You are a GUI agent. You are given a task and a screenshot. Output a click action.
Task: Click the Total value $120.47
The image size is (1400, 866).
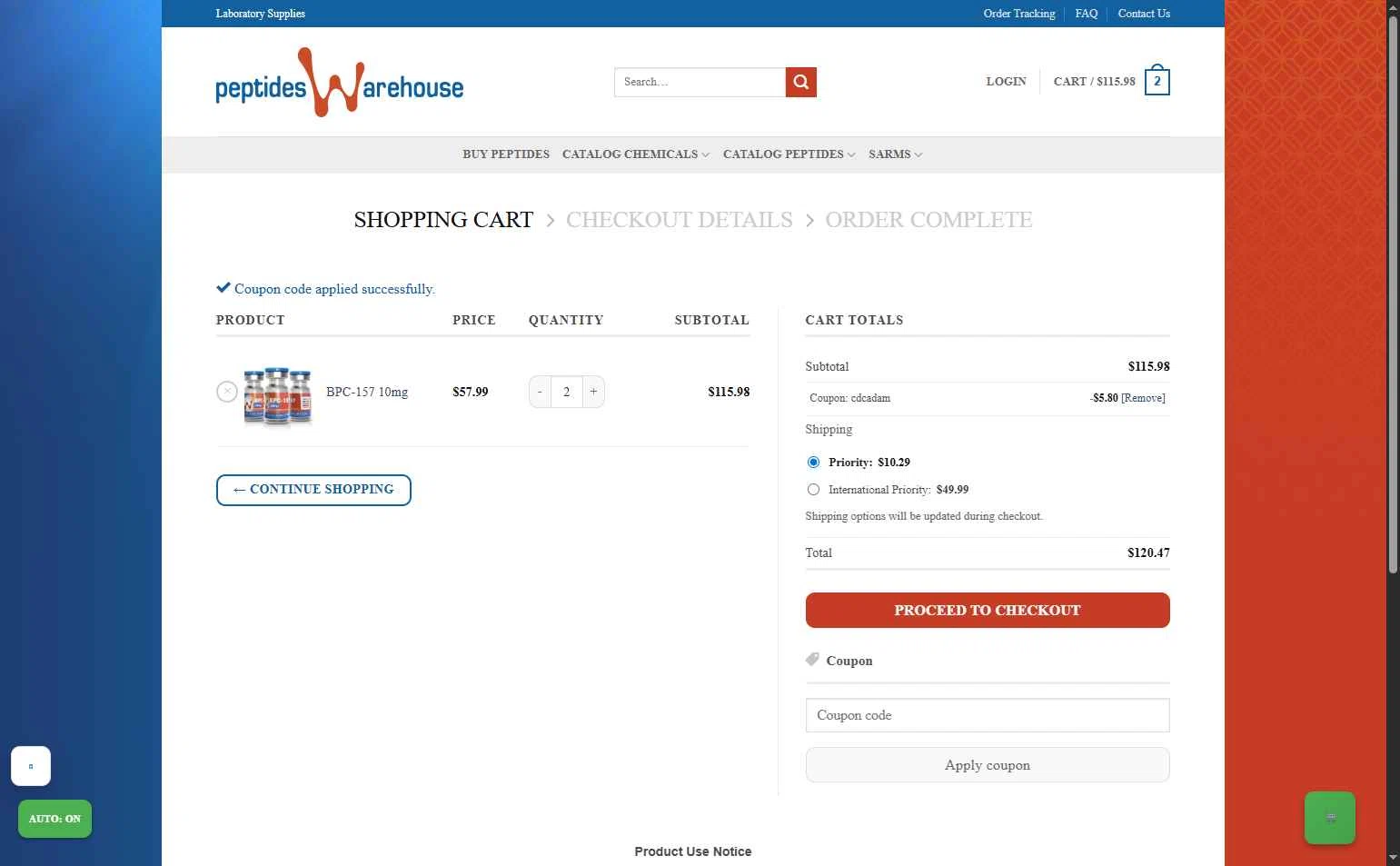coord(1148,552)
